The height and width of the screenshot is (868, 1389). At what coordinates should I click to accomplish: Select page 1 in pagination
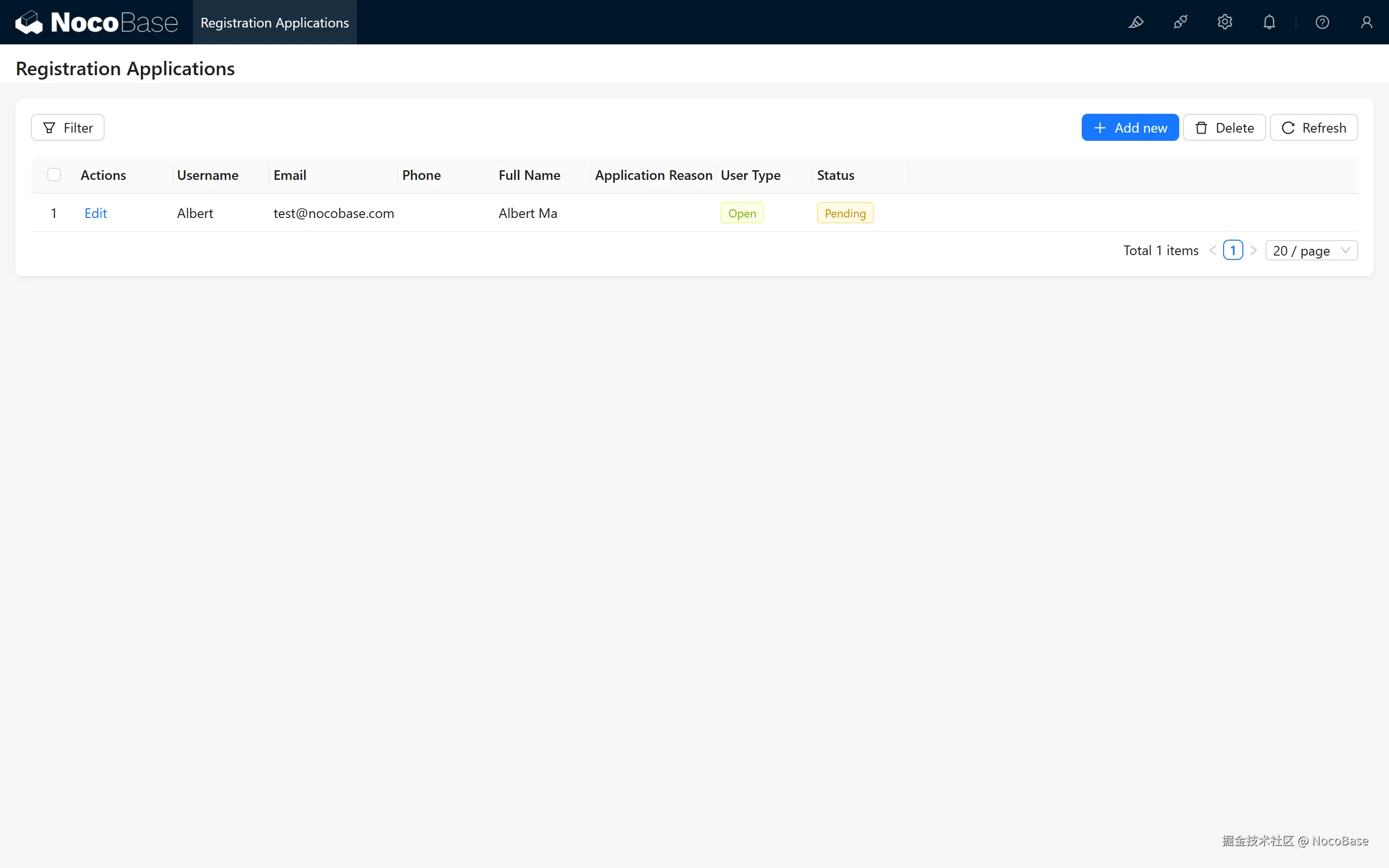tap(1233, 250)
